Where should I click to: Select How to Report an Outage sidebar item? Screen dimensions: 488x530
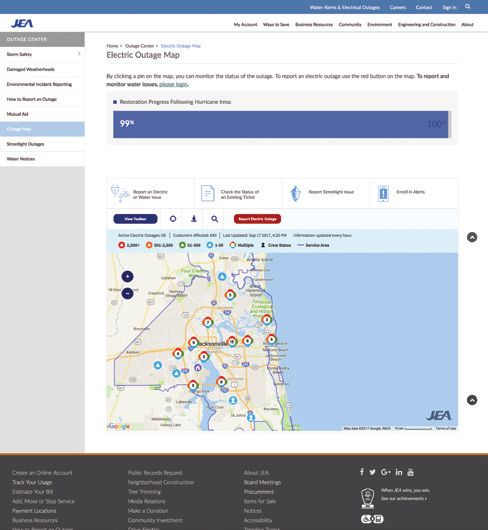[42, 99]
